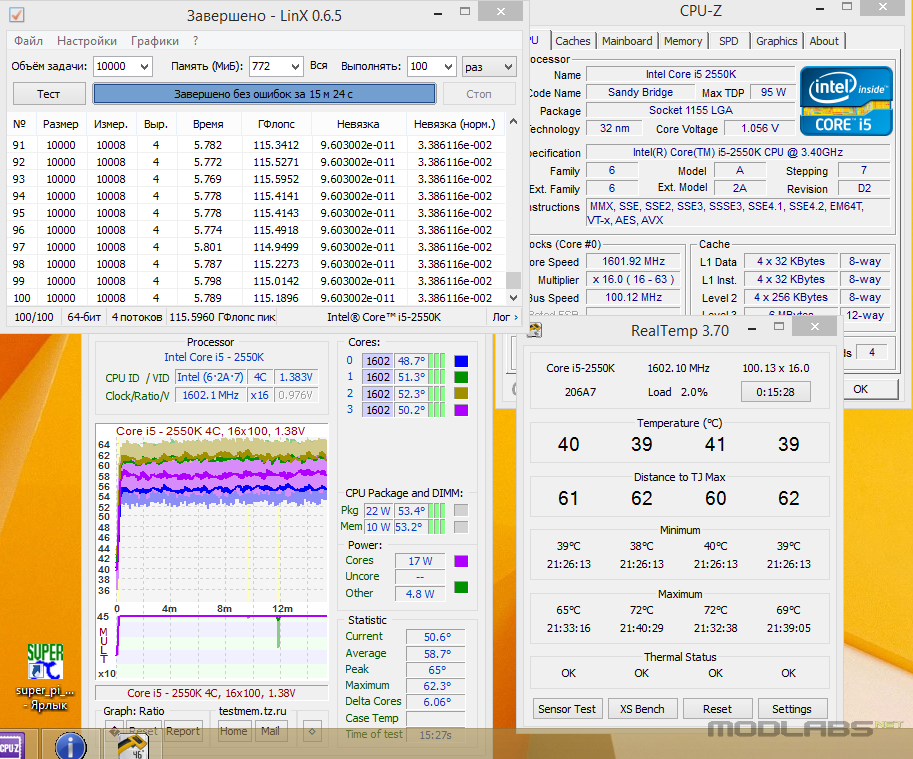Click the Case Temp value field

pyautogui.click(x=436, y=718)
